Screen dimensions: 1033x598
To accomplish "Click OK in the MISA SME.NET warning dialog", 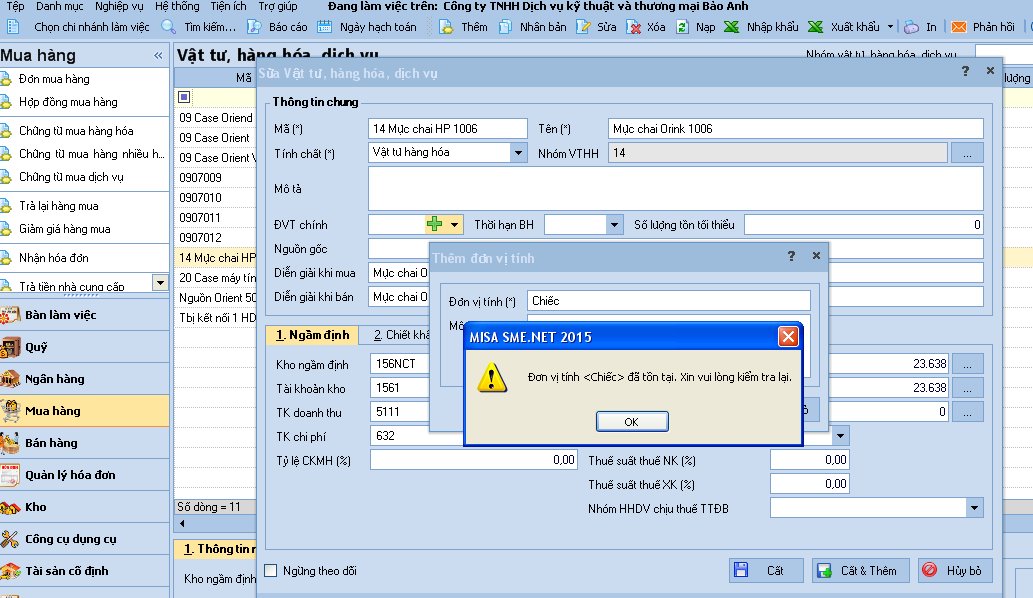I will coord(632,421).
